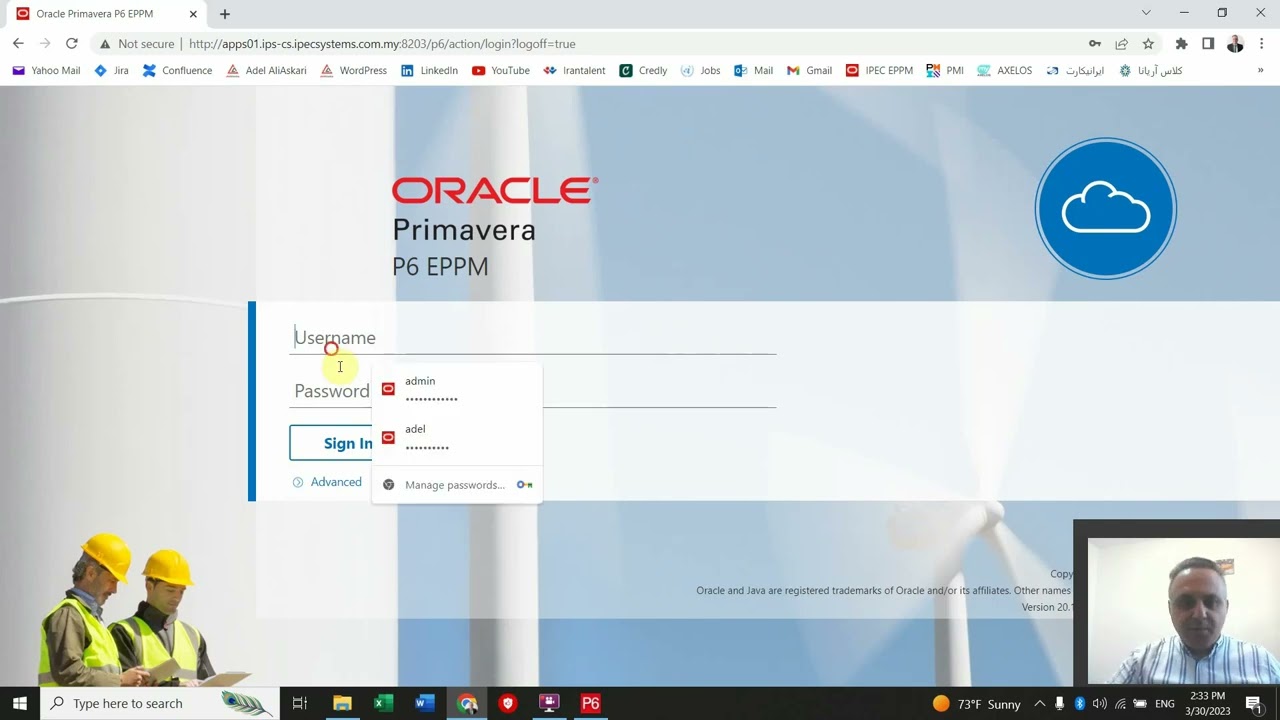Image resolution: width=1280 pixels, height=720 pixels.
Task: Open the IPEC EPPM bookmark
Action: [879, 71]
